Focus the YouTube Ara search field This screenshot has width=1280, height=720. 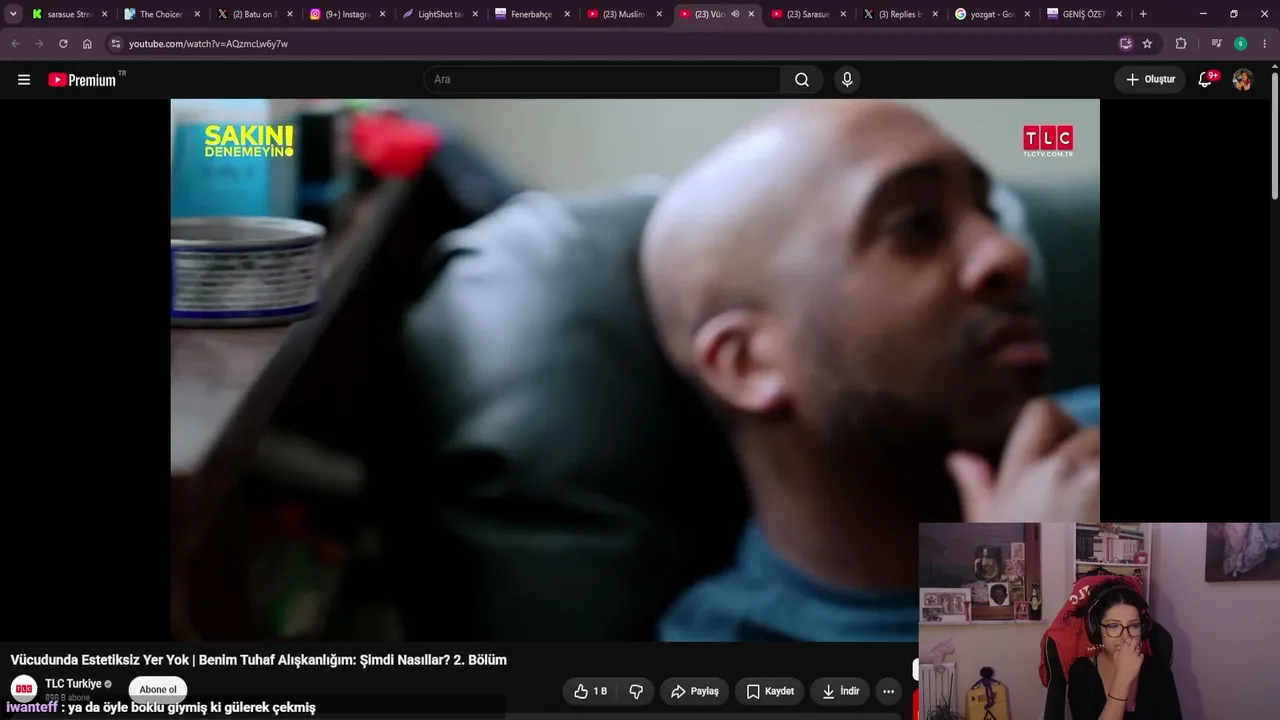pyautogui.click(x=602, y=80)
